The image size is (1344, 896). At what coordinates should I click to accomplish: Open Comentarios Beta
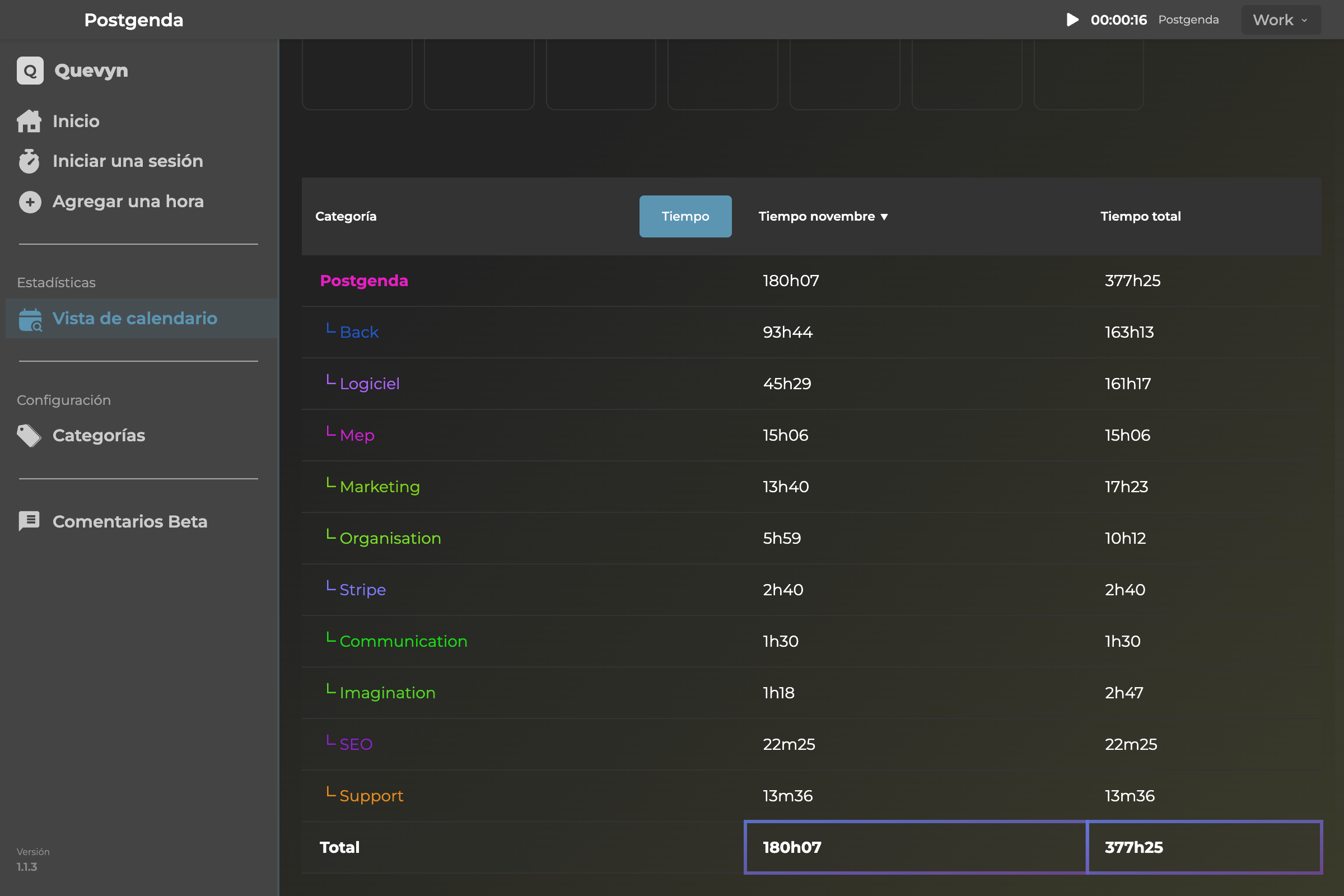tap(130, 521)
